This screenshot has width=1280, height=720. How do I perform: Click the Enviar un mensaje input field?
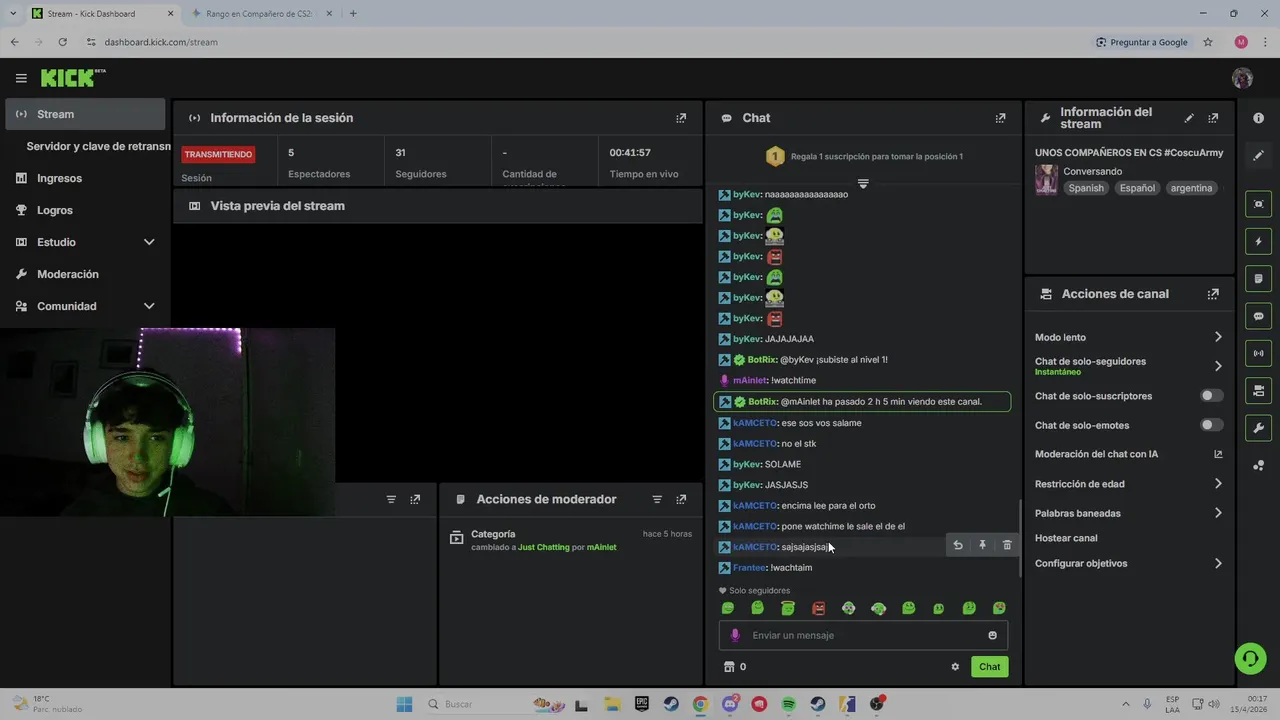tap(863, 635)
